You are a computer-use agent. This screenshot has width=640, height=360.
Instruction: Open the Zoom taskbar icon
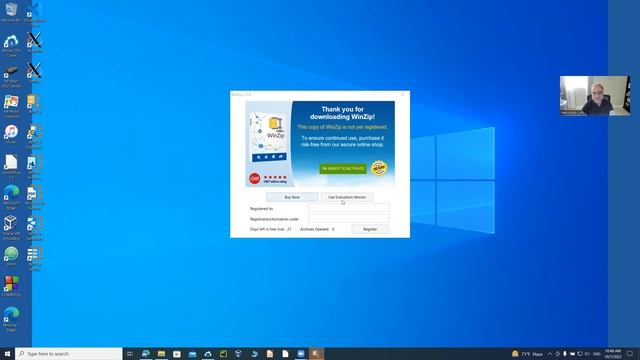pyautogui.click(x=301, y=354)
